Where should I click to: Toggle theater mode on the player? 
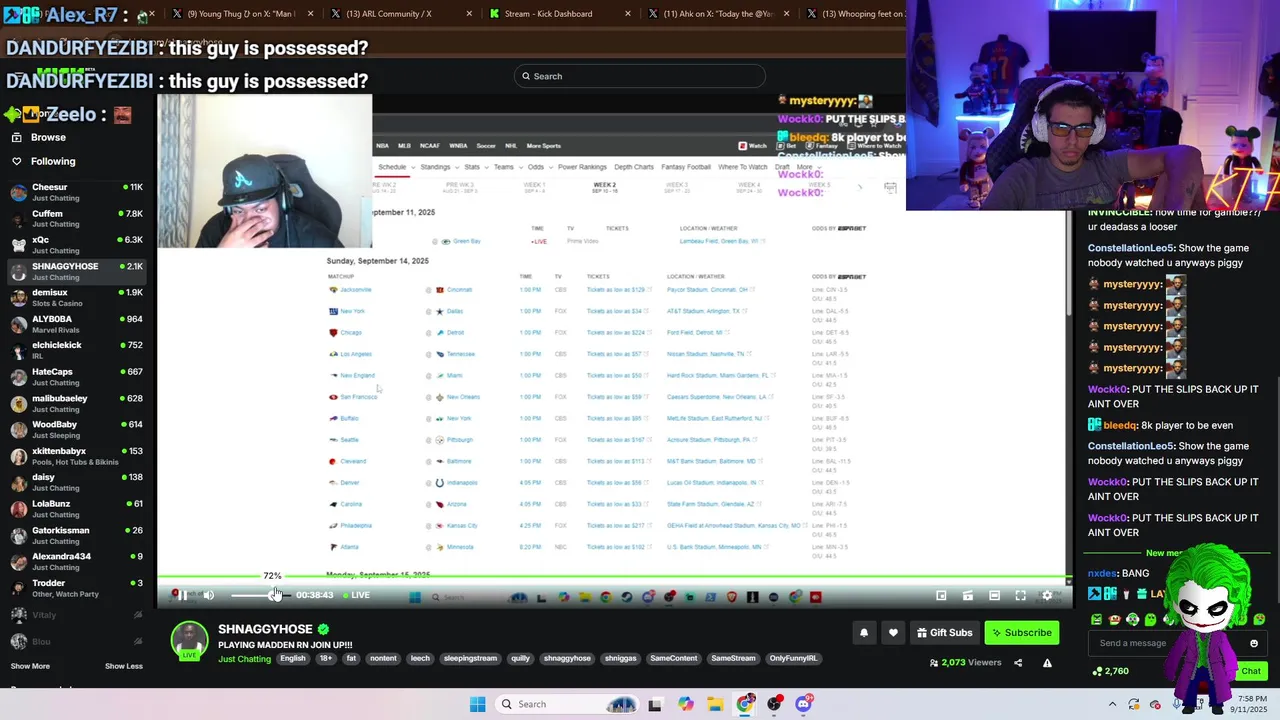coord(994,595)
